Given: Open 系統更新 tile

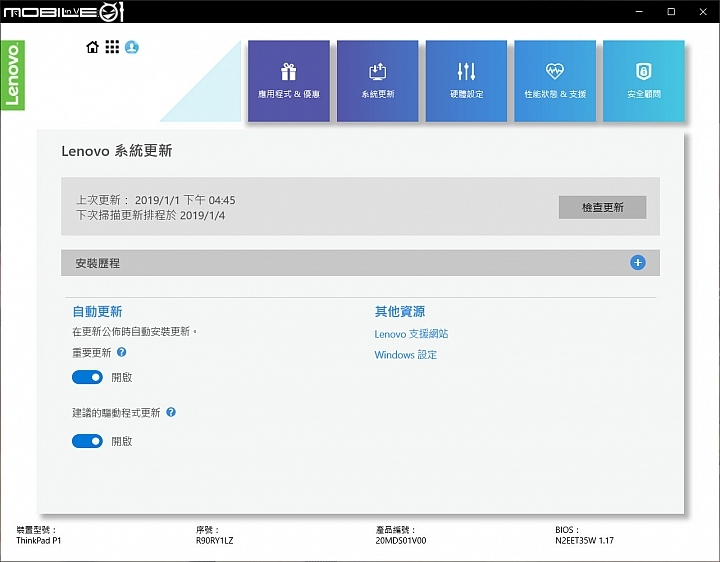Looking at the screenshot, I should point(377,81).
